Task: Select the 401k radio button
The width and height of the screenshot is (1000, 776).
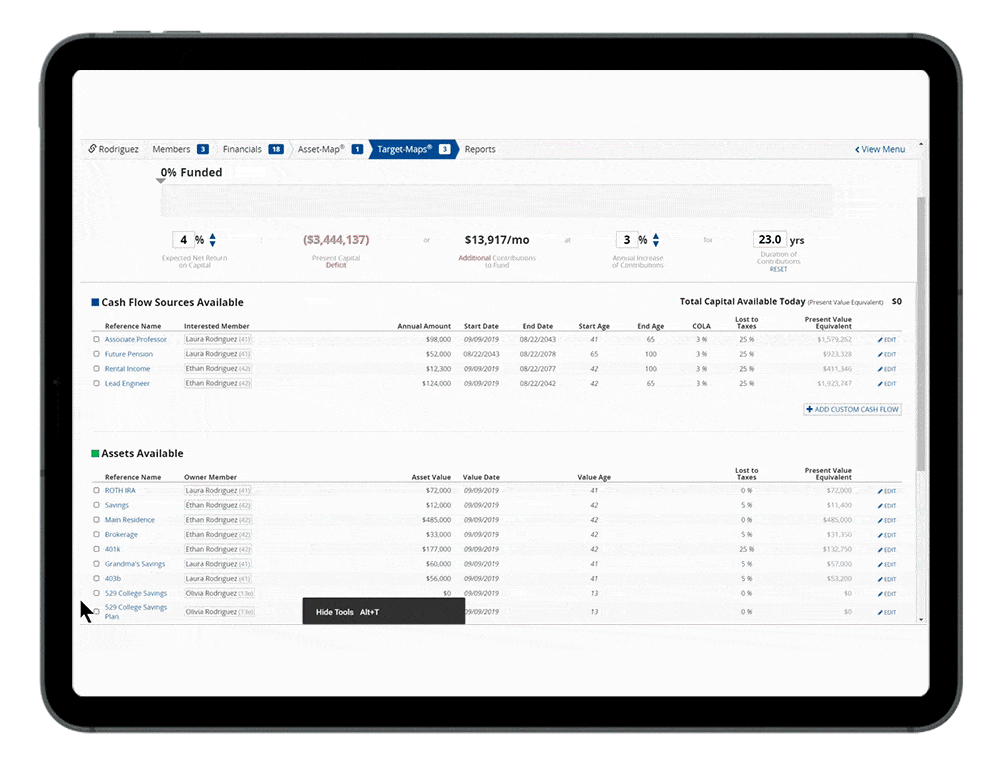Action: 96,549
